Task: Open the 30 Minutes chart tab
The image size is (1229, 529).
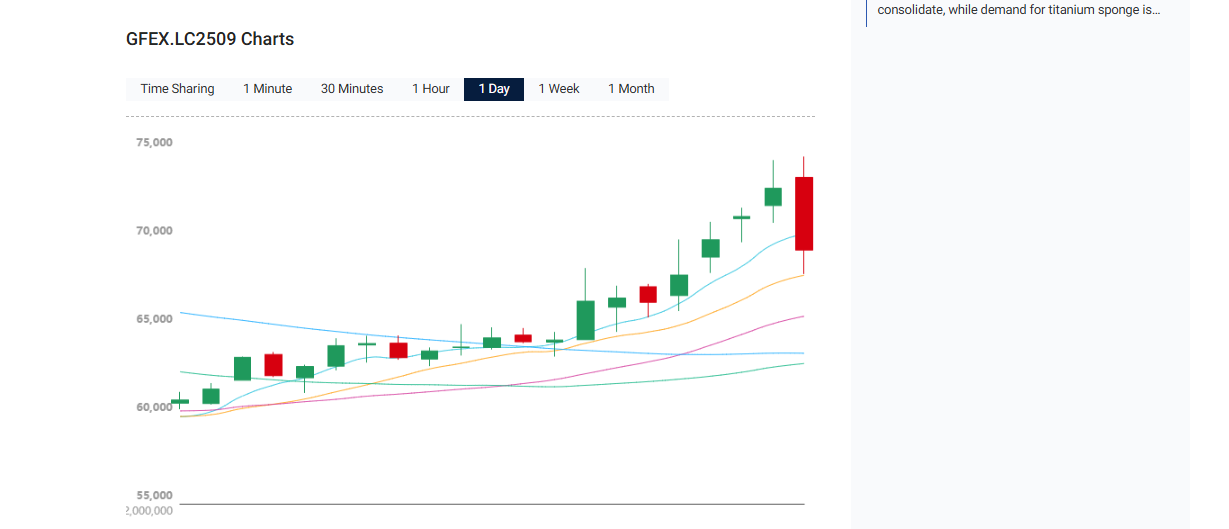Action: (352, 89)
